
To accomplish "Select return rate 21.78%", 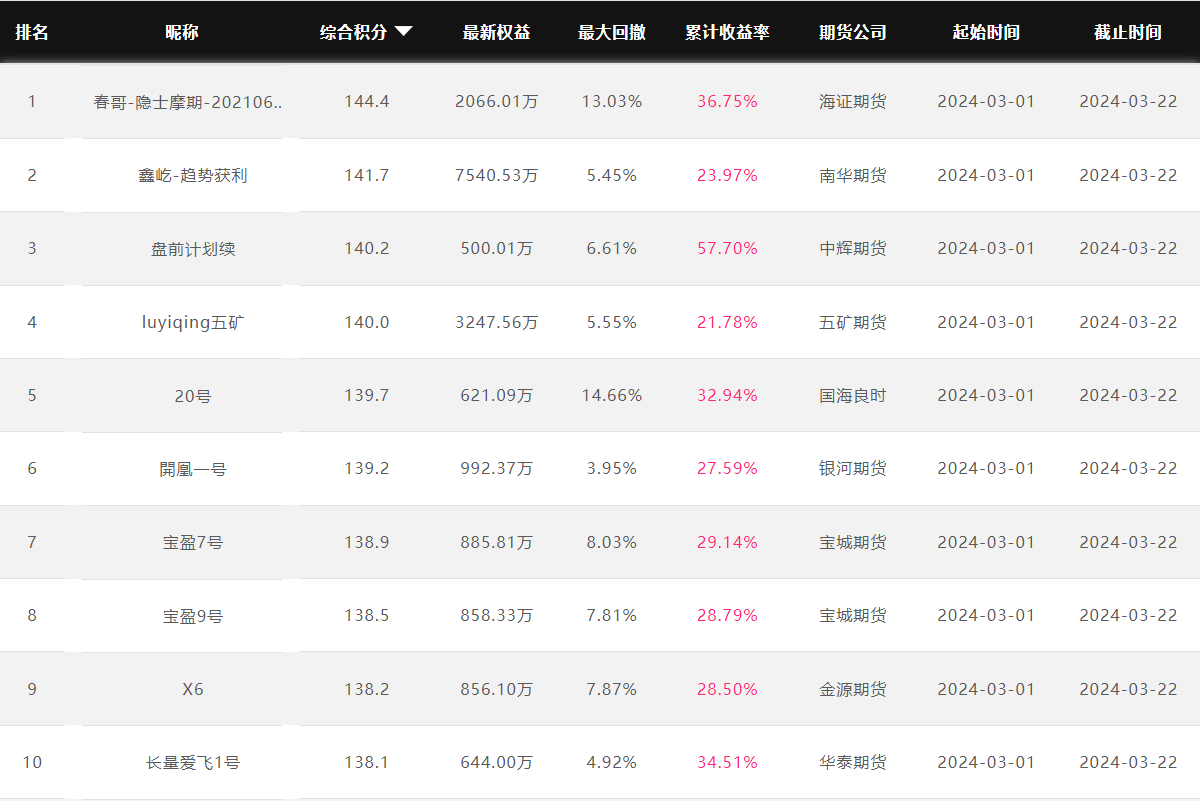I will coord(727,322).
